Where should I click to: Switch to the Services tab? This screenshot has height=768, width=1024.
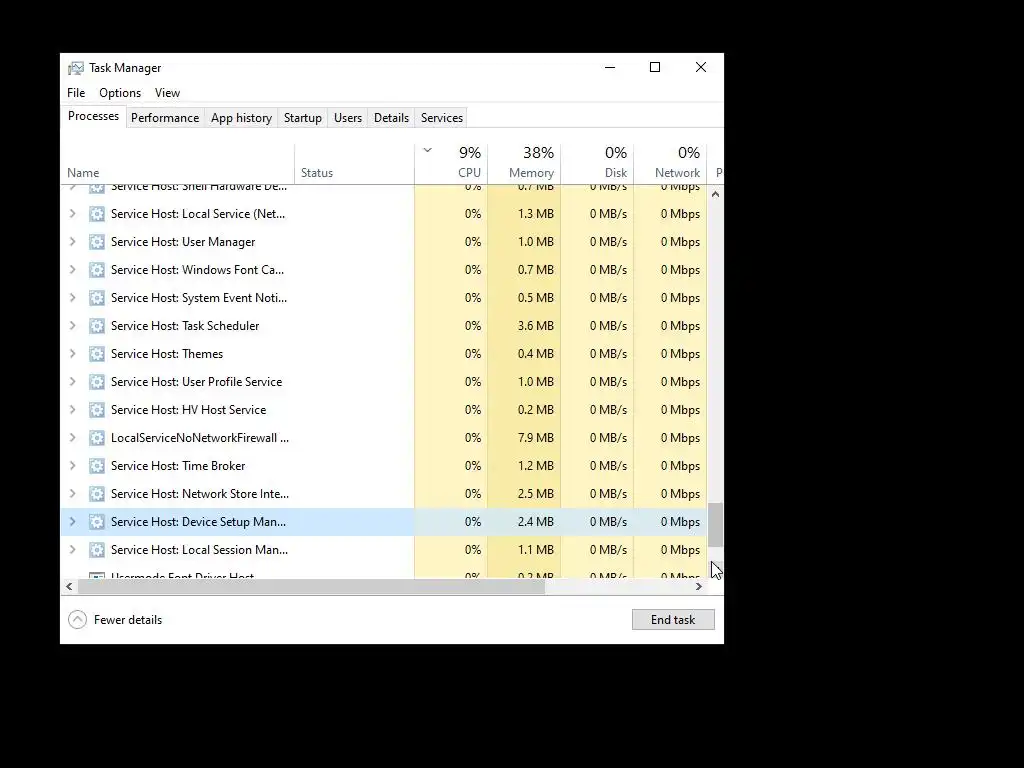pyautogui.click(x=441, y=118)
